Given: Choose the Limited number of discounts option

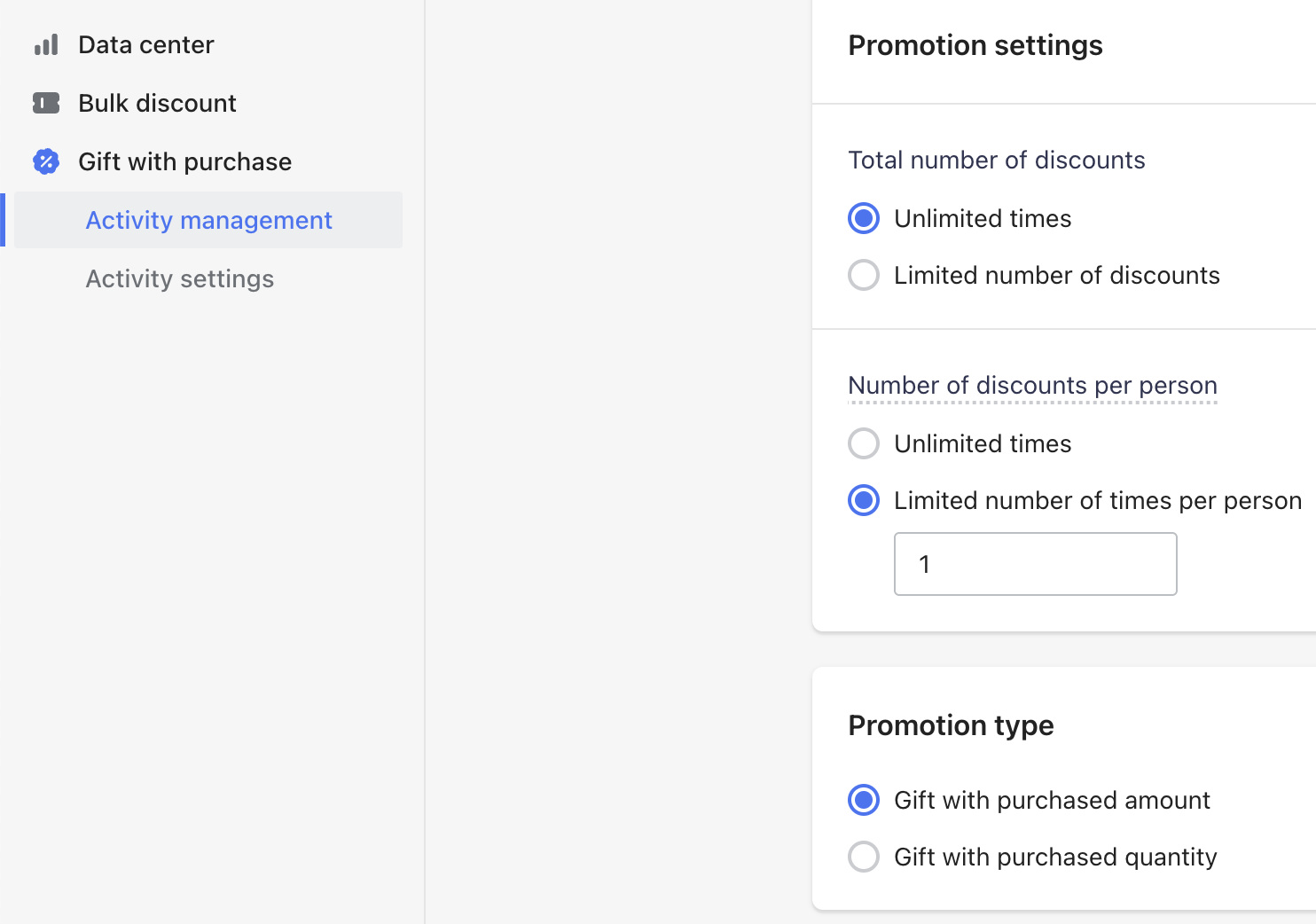Looking at the screenshot, I should pyautogui.click(x=864, y=275).
